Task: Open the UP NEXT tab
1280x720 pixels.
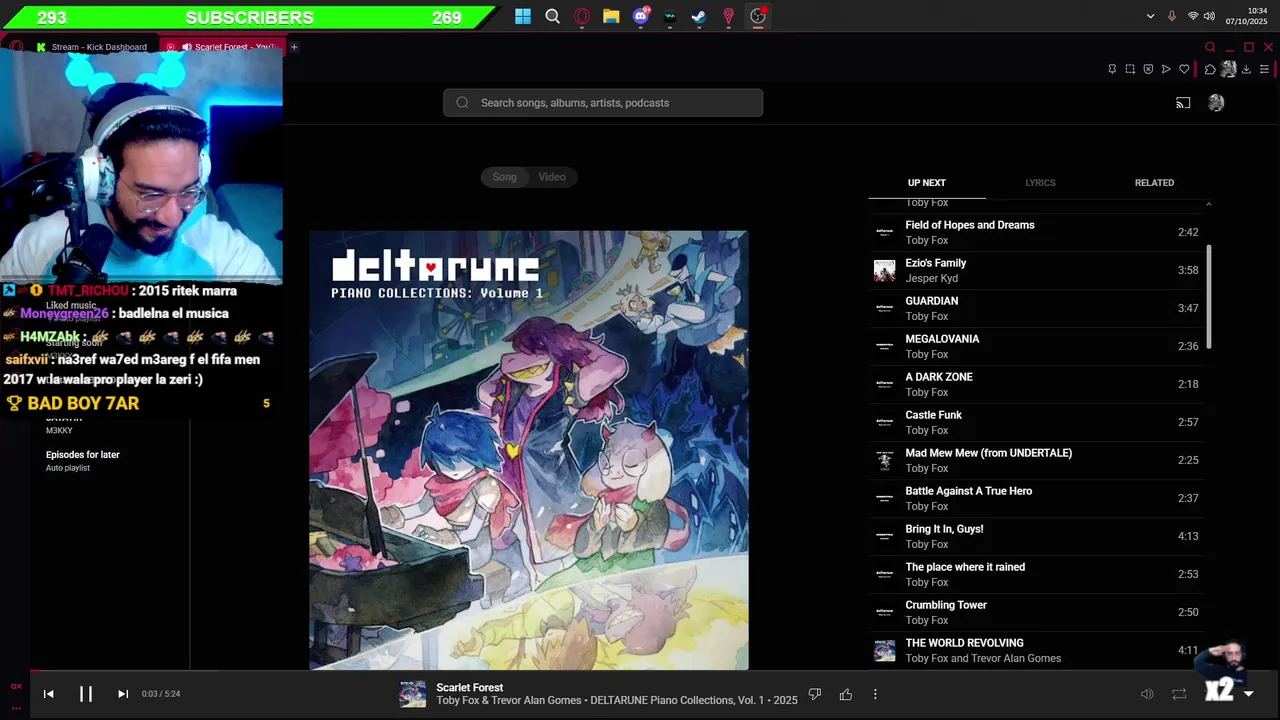Action: (926, 183)
